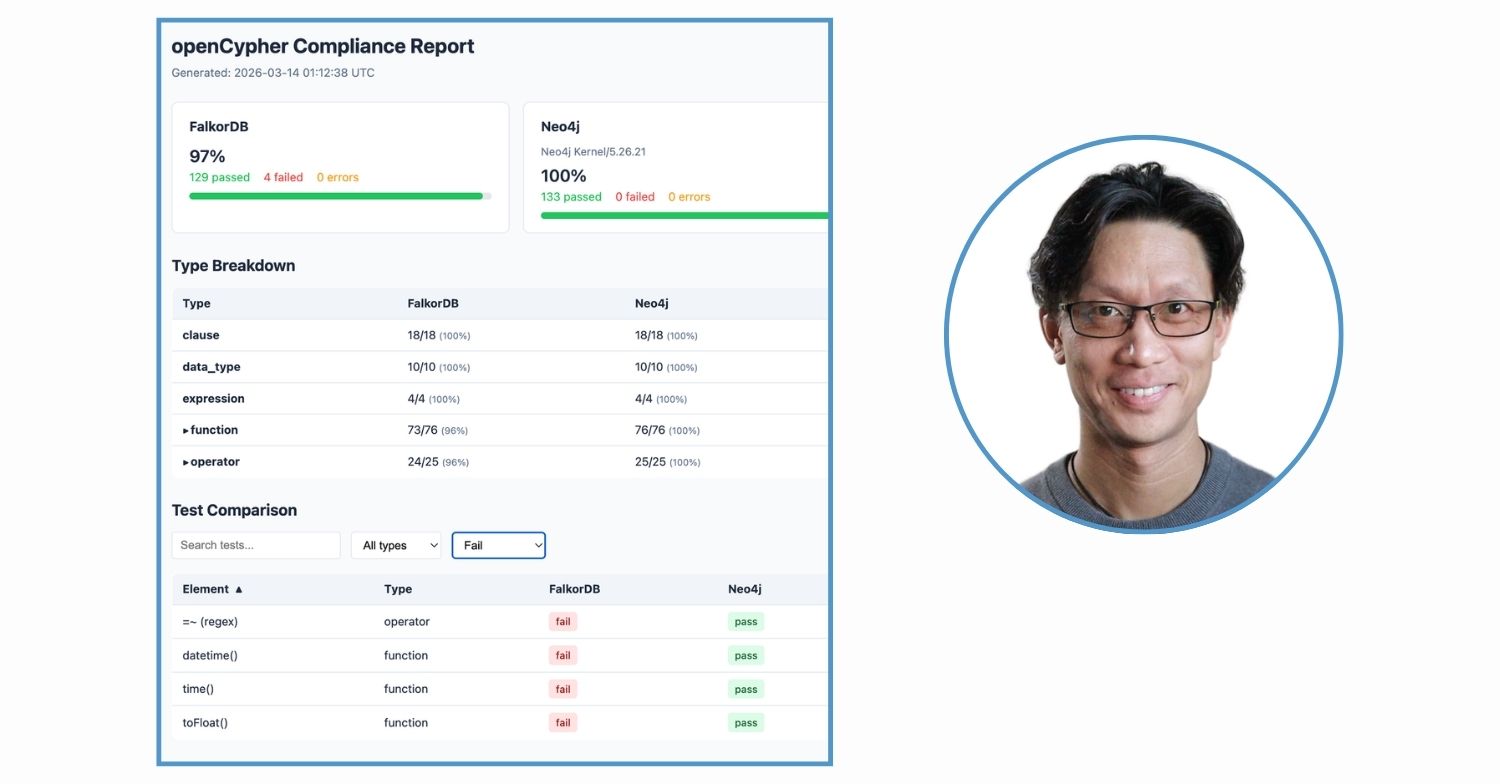The image size is (1500, 784).
Task: Click the red fail badge for datetime()
Action: click(562, 655)
